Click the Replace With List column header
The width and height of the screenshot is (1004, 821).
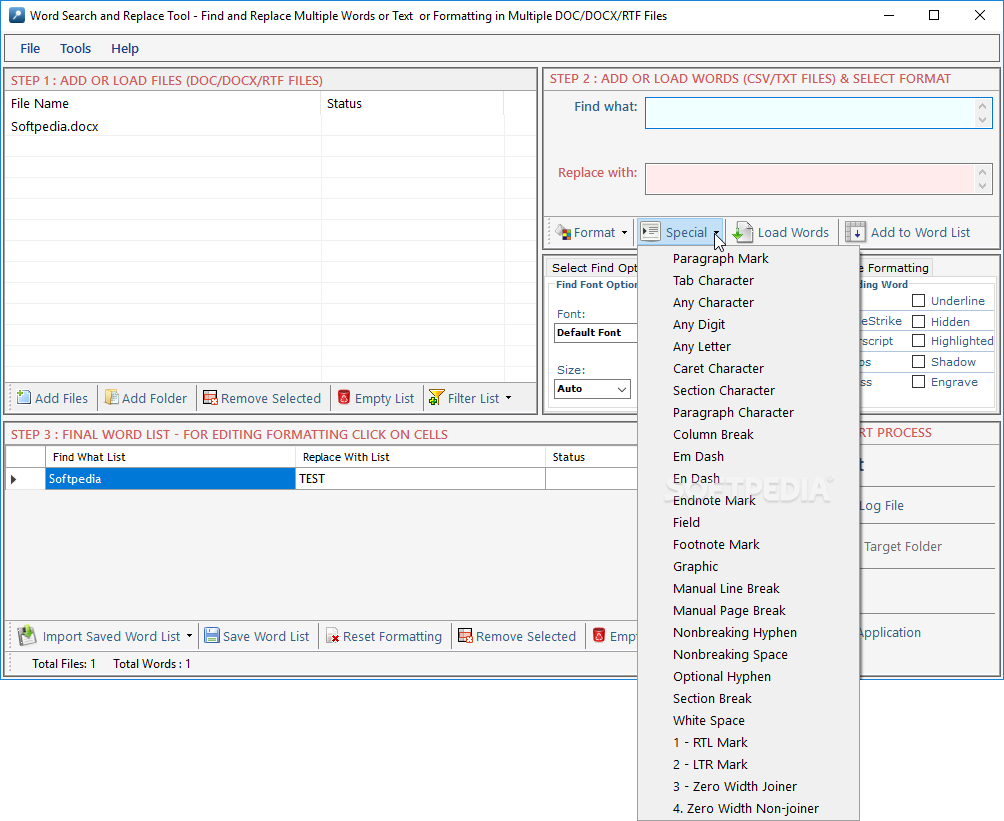(420, 457)
